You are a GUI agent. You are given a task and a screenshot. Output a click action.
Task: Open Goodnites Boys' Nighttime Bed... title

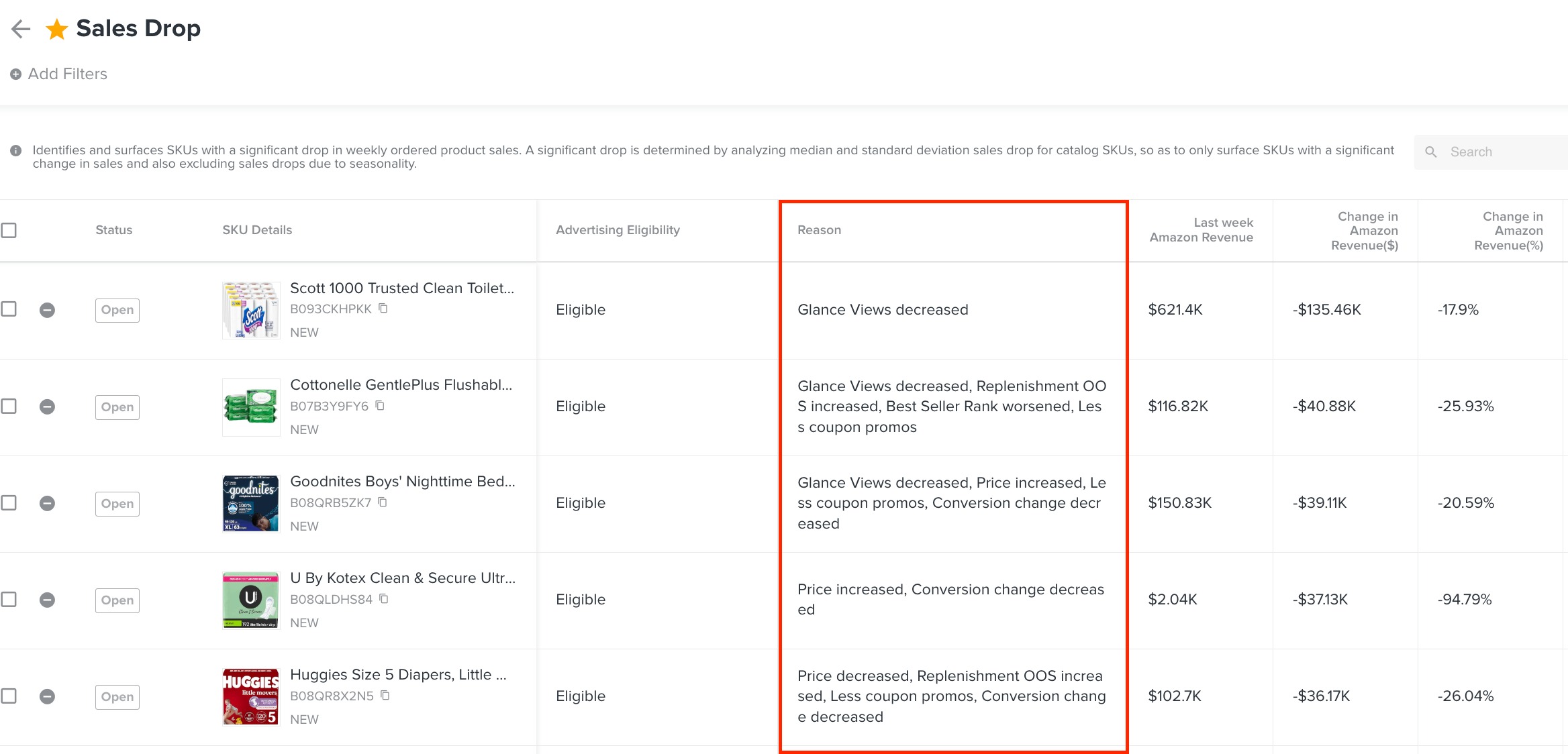pos(403,481)
